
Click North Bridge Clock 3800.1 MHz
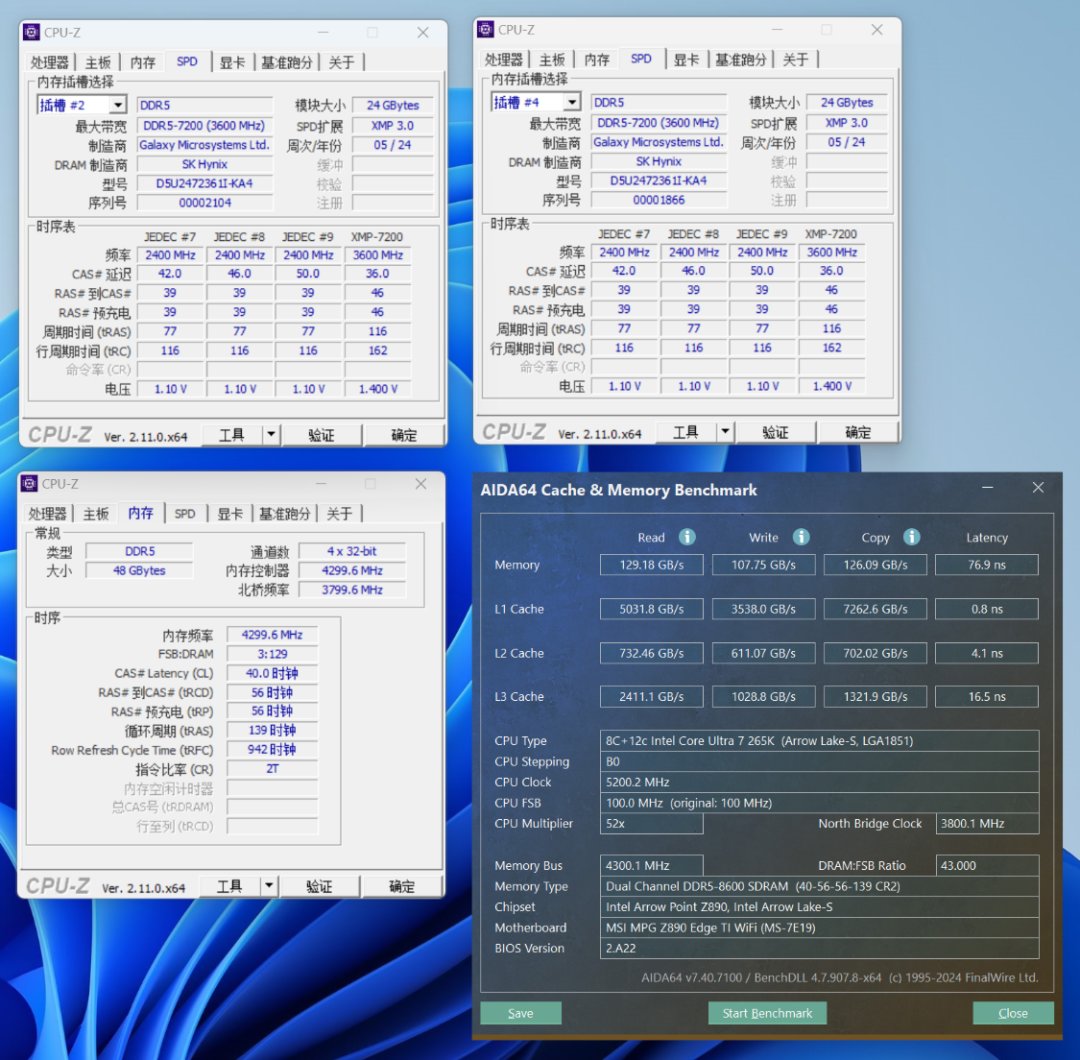pyautogui.click(x=987, y=823)
